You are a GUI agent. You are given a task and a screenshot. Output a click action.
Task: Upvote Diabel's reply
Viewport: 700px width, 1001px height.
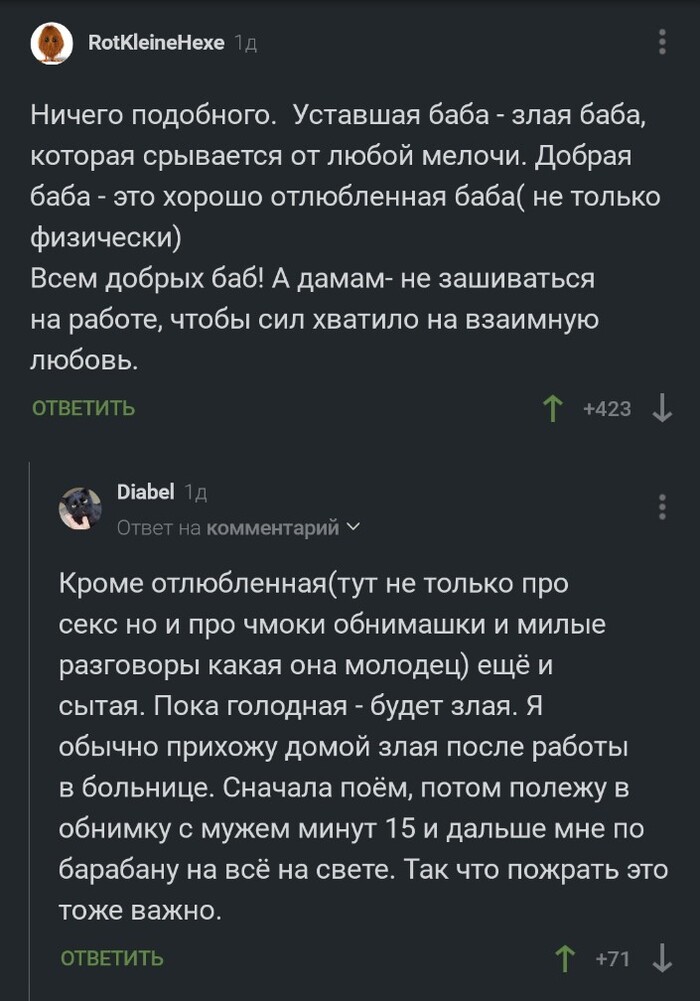(x=566, y=958)
